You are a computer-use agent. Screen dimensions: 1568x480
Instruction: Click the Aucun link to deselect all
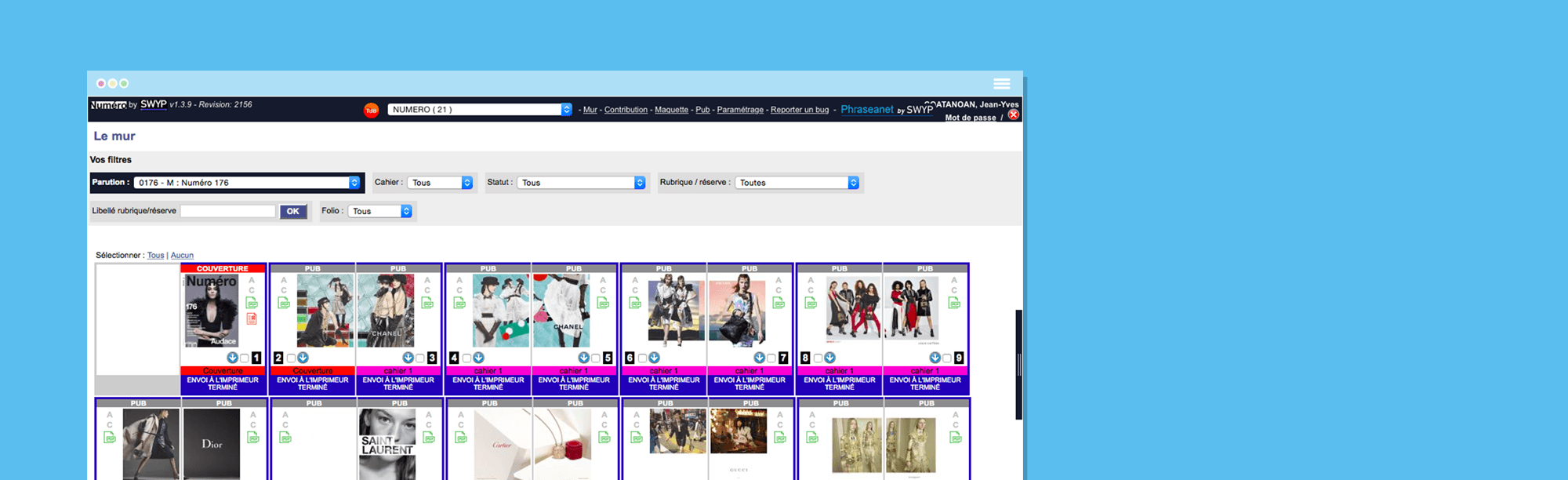(x=182, y=256)
